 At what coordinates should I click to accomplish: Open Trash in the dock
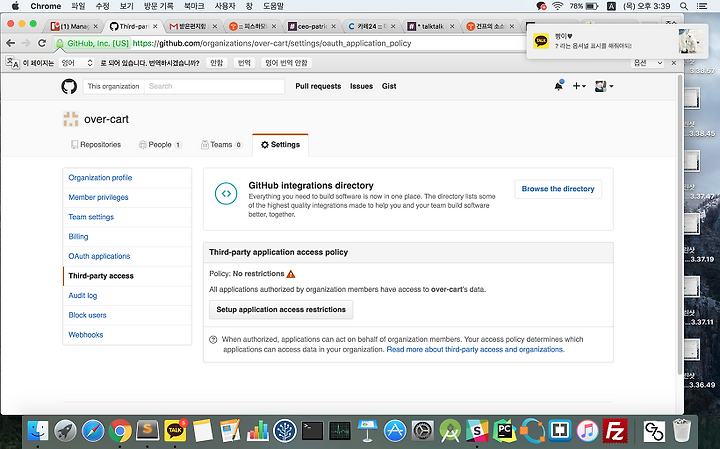[681, 431]
